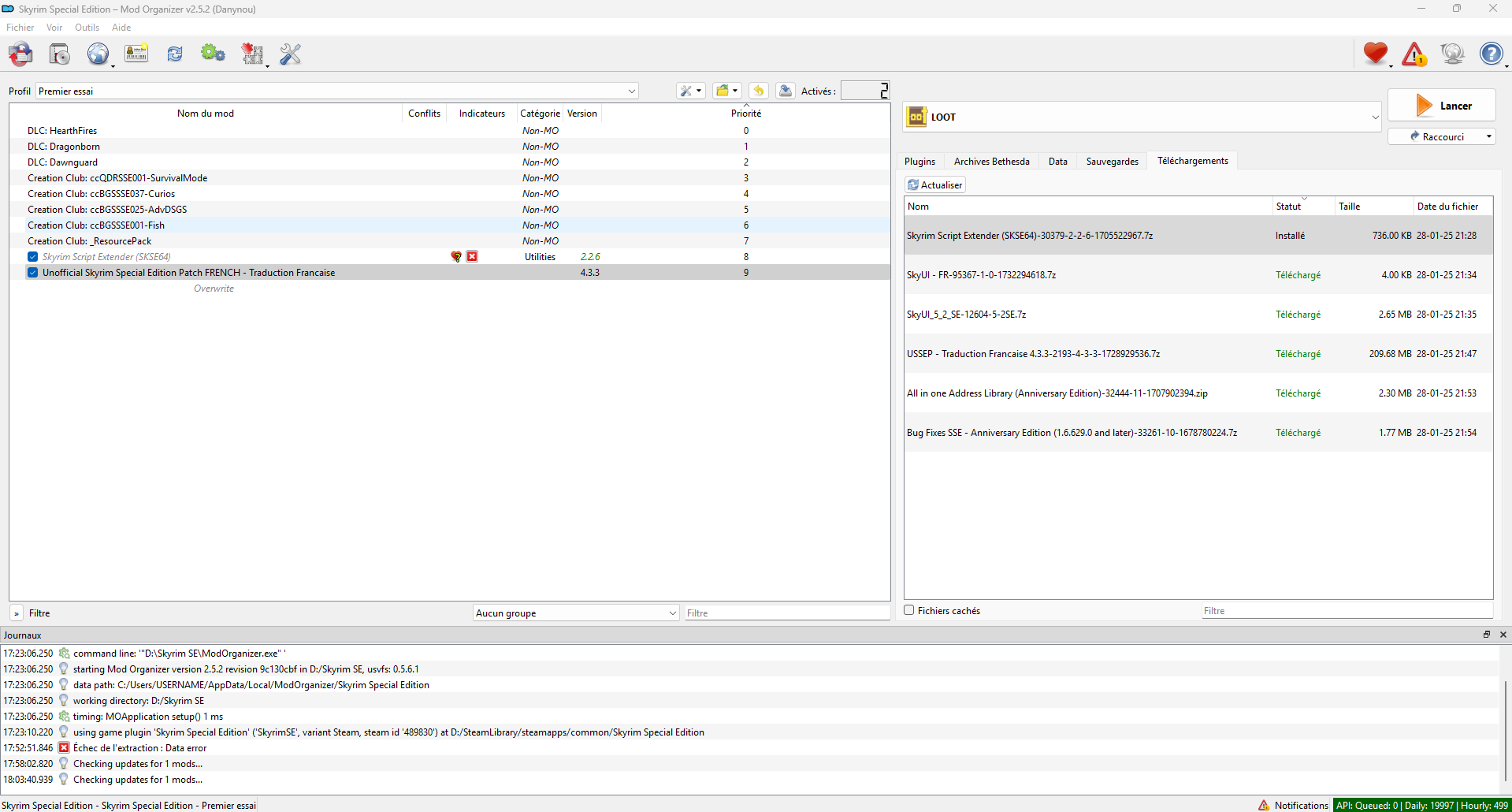
Task: Open the Fichier menu
Action: tap(20, 27)
